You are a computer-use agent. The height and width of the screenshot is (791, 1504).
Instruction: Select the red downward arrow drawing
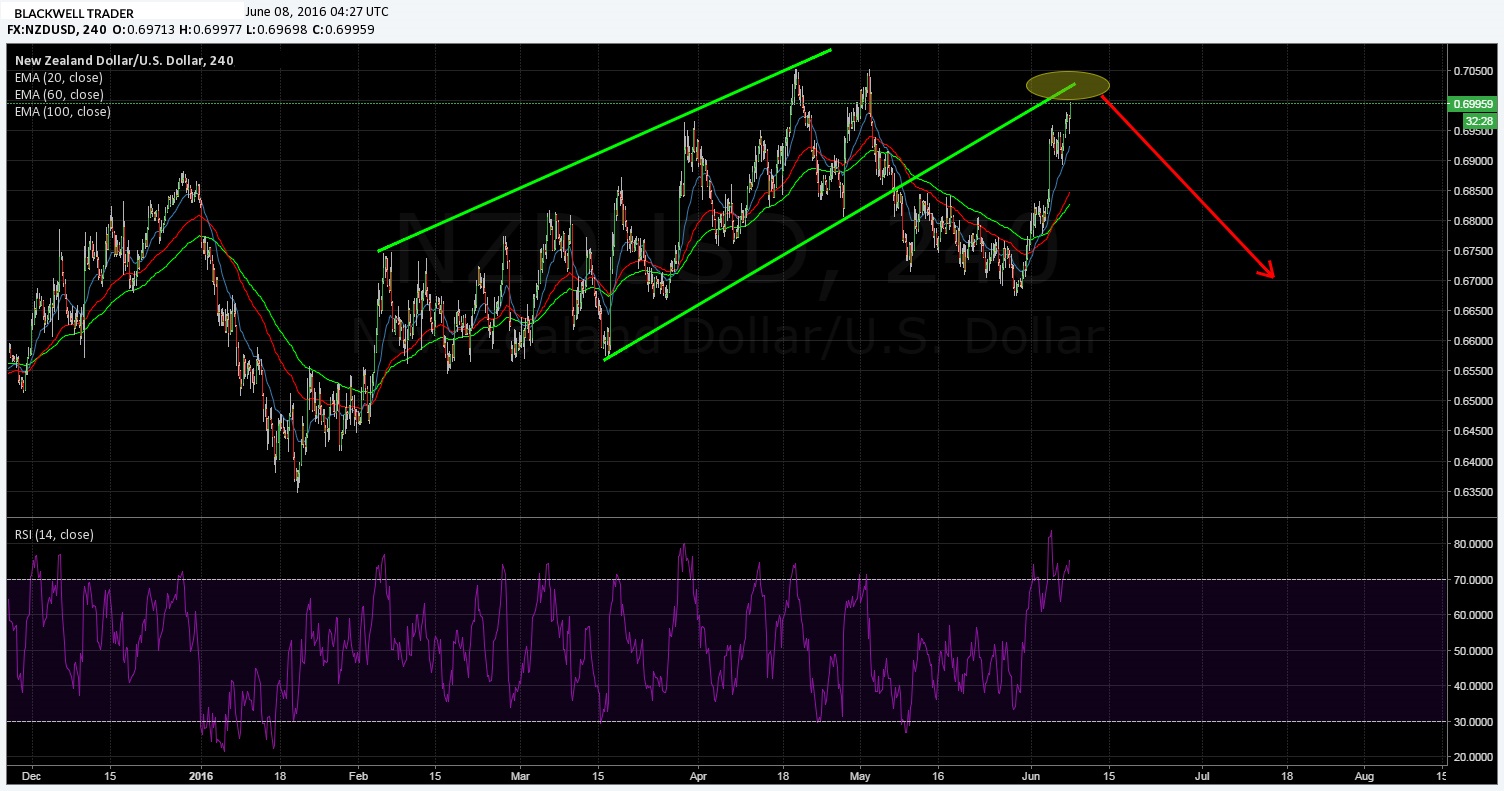1188,186
